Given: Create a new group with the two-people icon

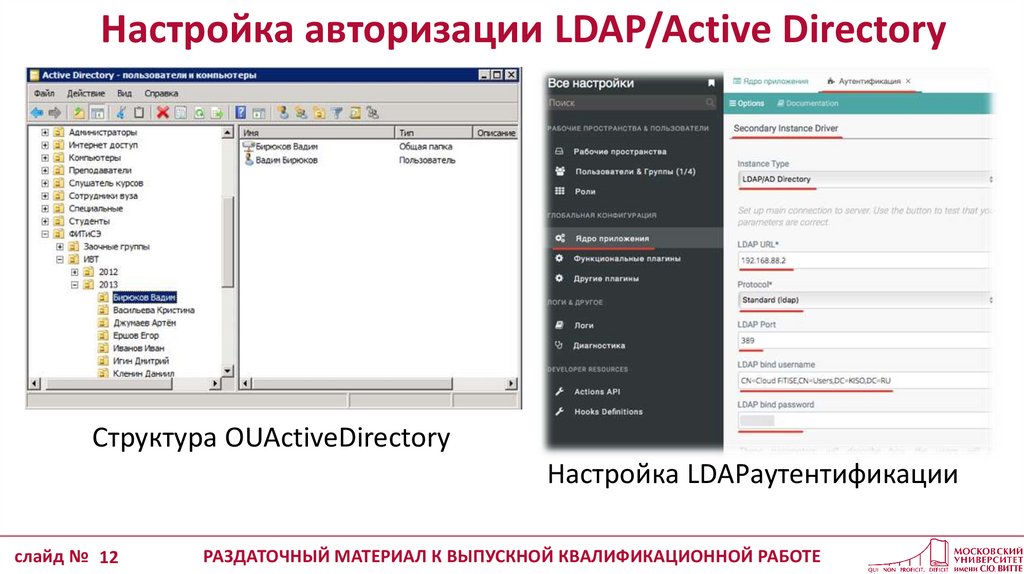Looking at the screenshot, I should coord(301,113).
